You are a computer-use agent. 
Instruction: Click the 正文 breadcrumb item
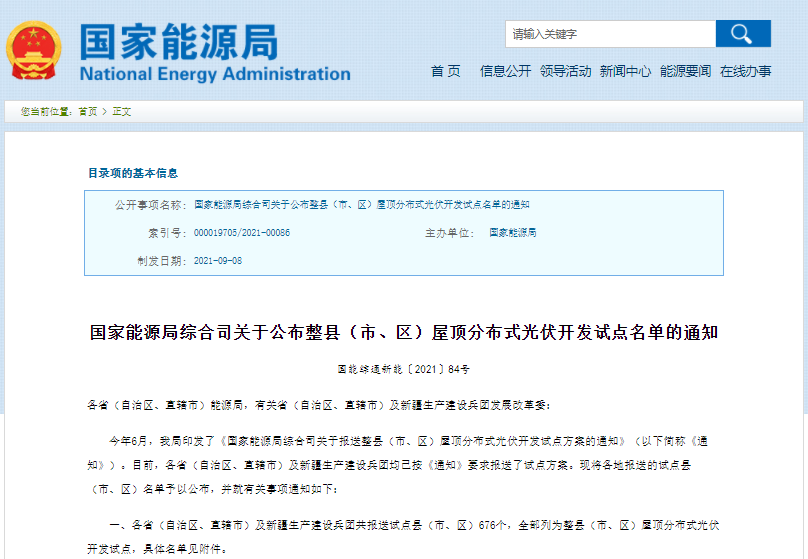(122, 112)
